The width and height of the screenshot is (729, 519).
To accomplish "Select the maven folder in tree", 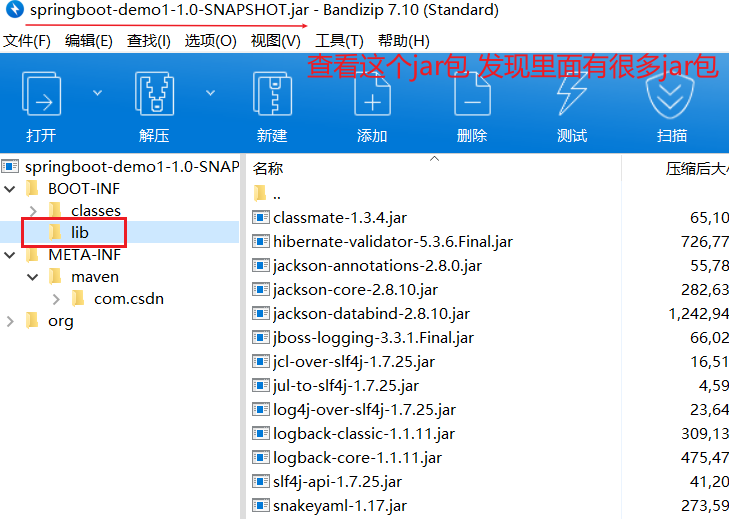I will pos(95,277).
